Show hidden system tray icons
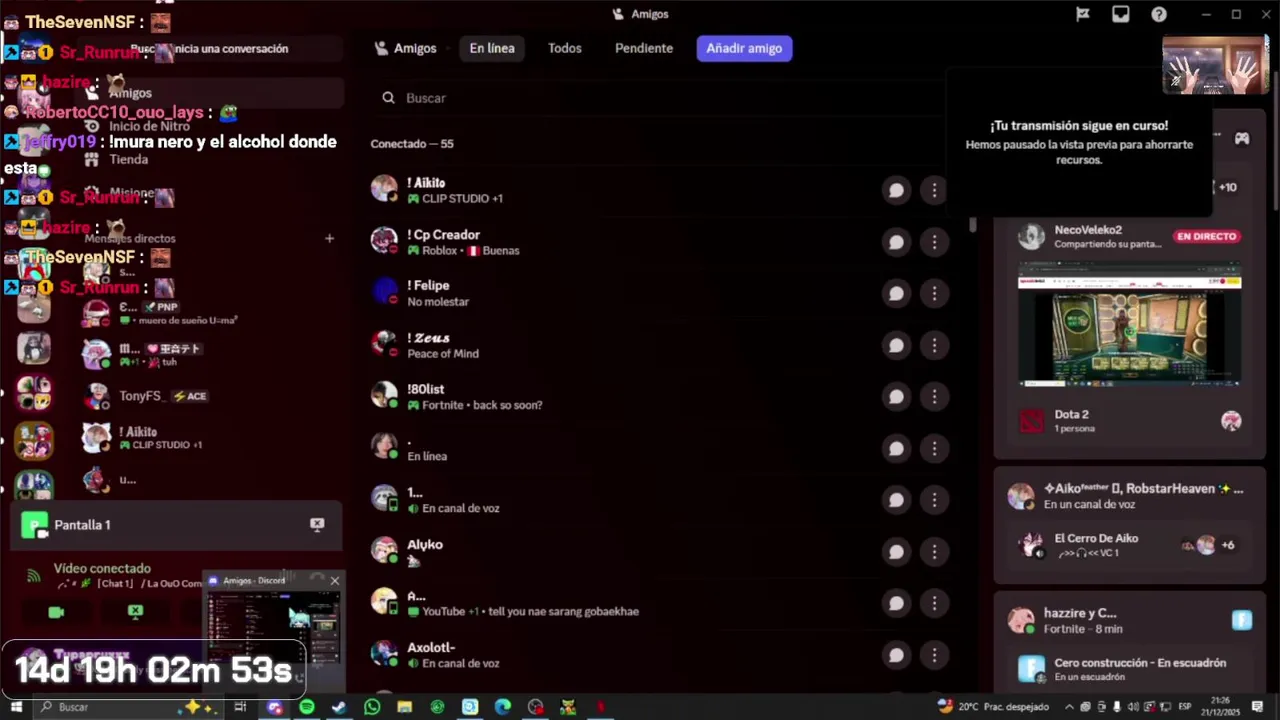Image resolution: width=1280 pixels, height=720 pixels. pyautogui.click(x=1069, y=707)
